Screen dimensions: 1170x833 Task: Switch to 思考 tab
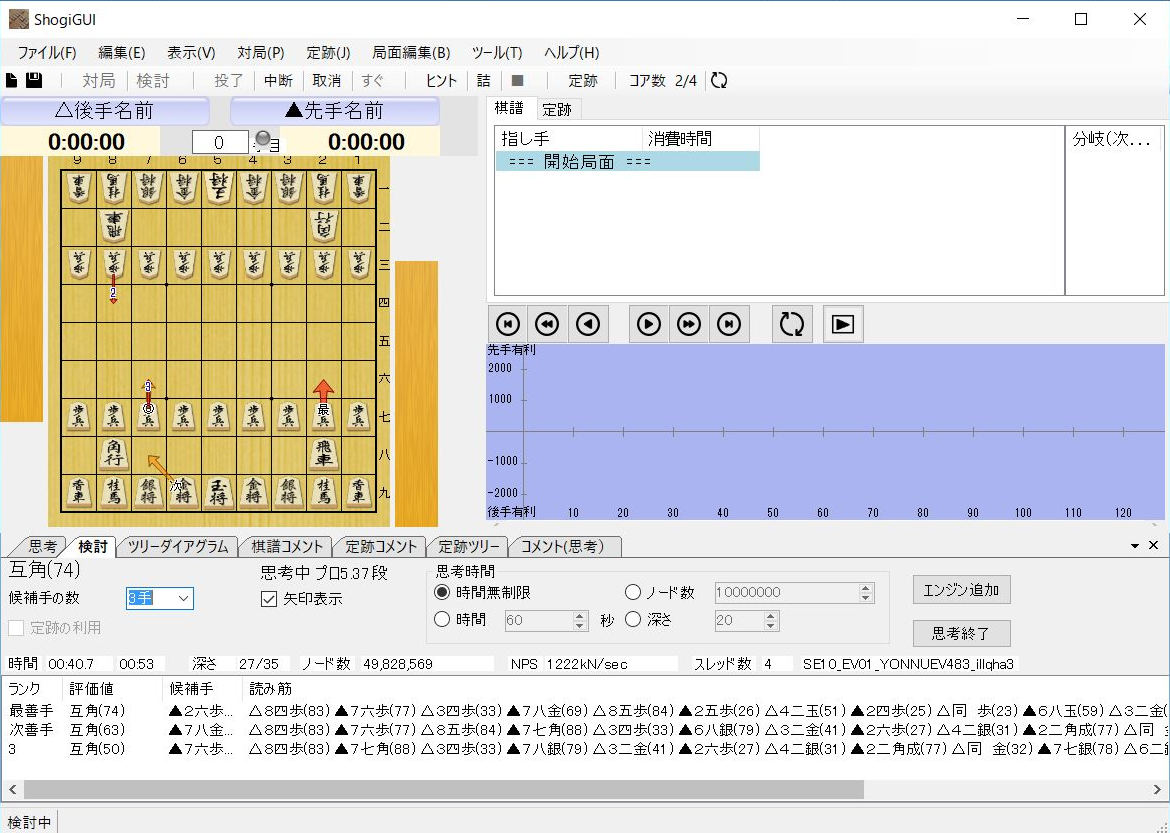pos(43,547)
